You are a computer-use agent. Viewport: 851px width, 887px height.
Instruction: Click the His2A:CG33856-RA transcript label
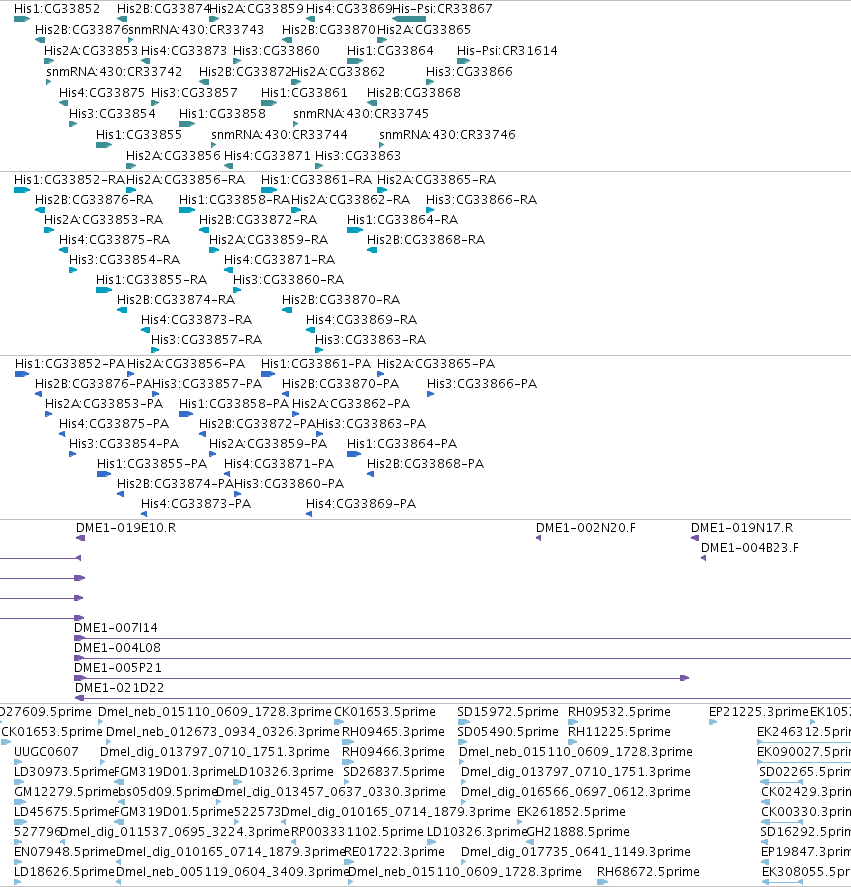[186, 180]
